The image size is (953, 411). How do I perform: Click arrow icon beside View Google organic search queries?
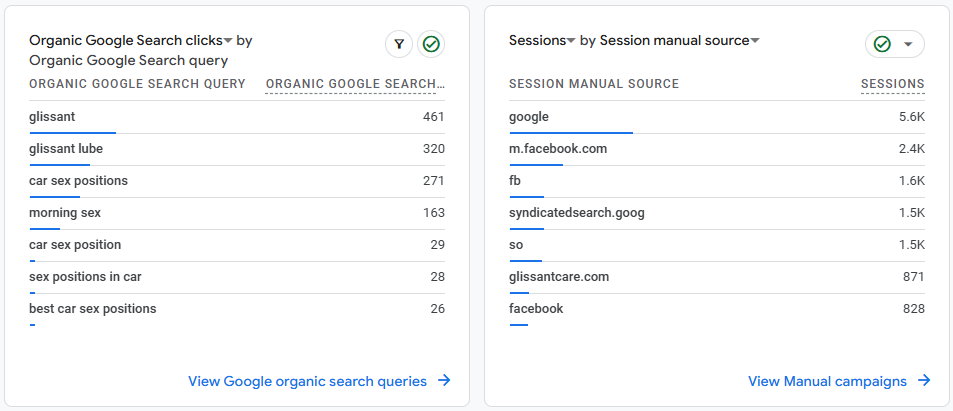[x=444, y=381]
